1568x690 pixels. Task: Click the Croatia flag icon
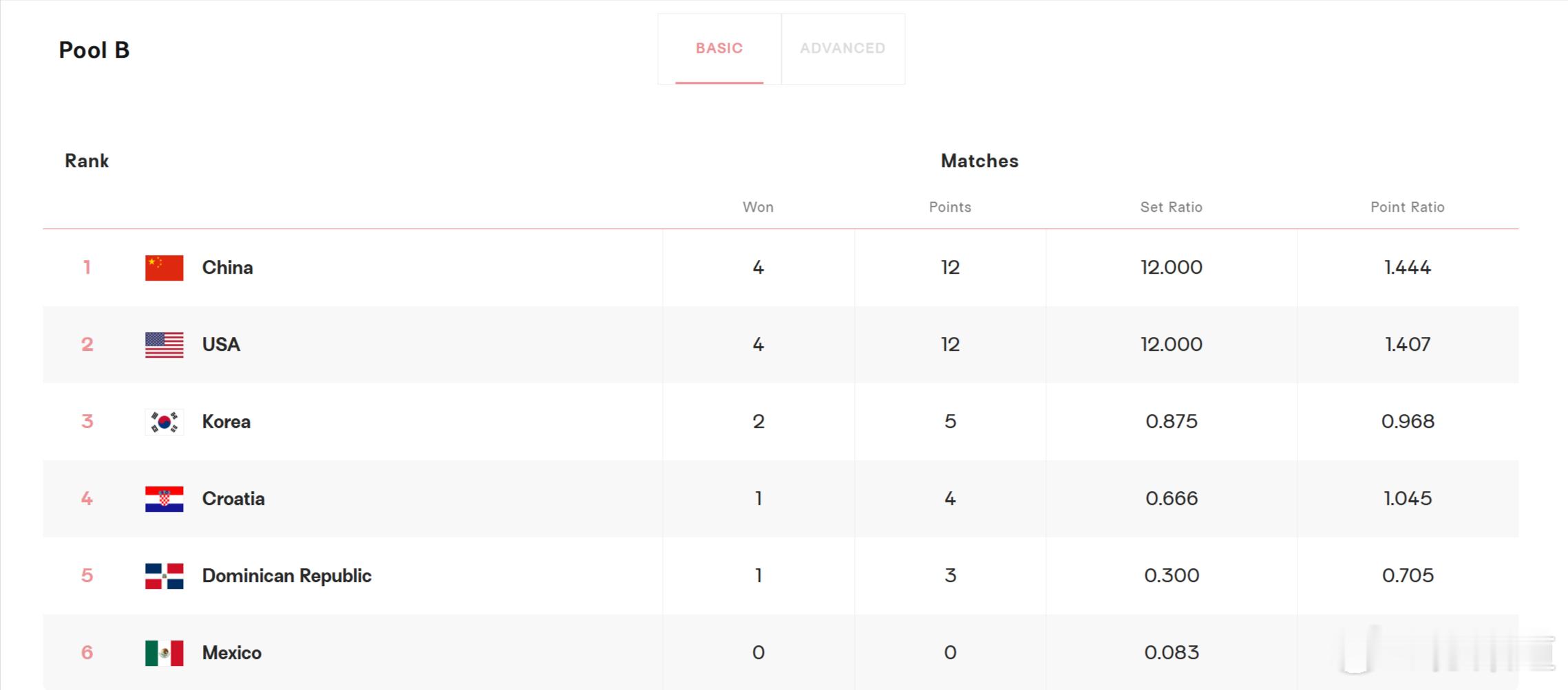click(164, 499)
